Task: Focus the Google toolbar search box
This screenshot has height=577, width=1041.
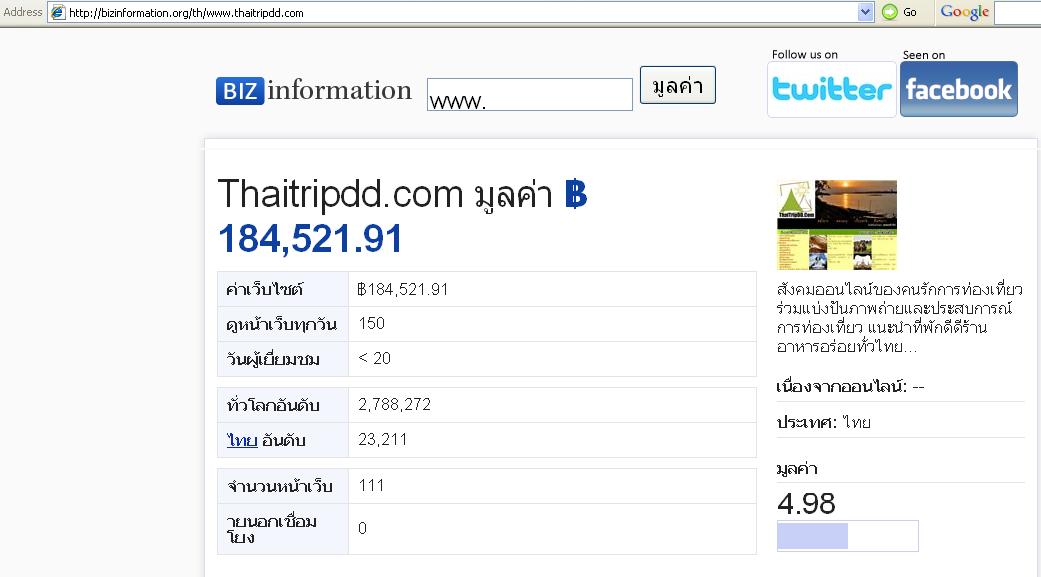Action: (x=1017, y=12)
